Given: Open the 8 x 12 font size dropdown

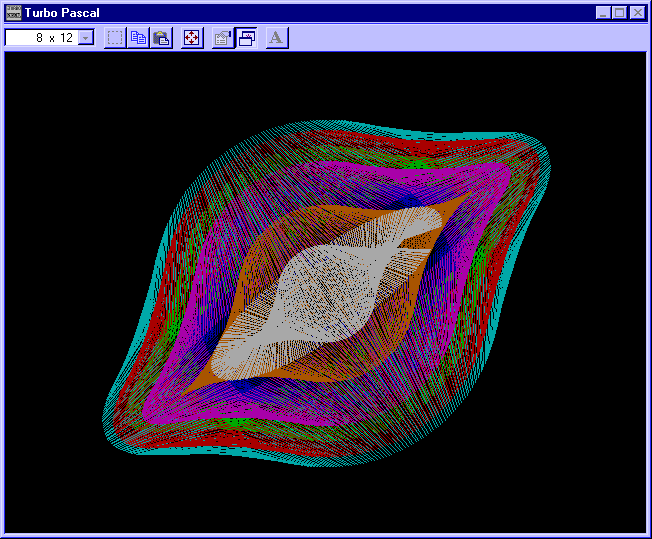Looking at the screenshot, I should click(86, 38).
